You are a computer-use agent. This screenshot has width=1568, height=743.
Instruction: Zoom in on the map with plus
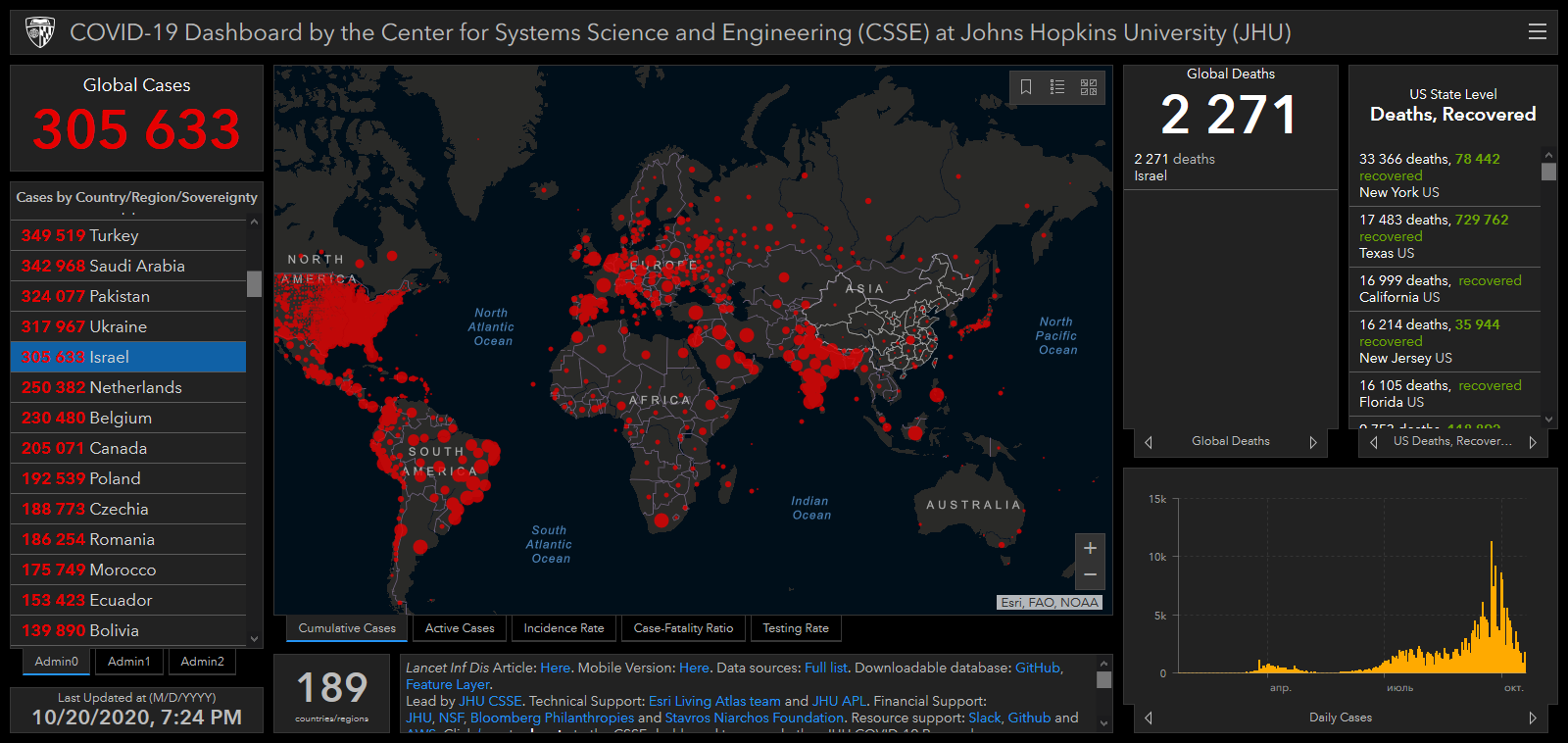coord(1090,548)
